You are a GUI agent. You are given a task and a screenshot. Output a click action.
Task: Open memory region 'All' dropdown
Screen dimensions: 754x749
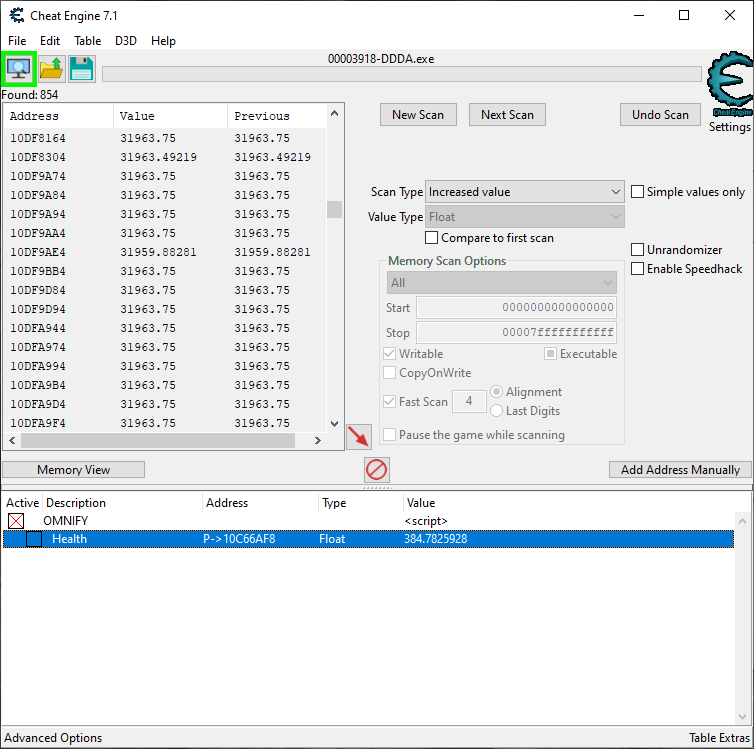(501, 283)
